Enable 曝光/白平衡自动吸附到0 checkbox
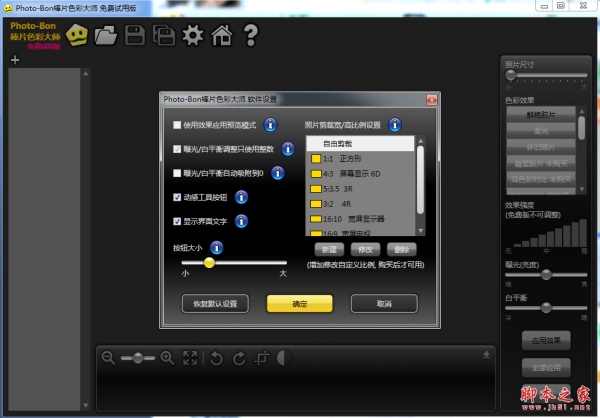The height and width of the screenshot is (418, 600). (x=177, y=173)
